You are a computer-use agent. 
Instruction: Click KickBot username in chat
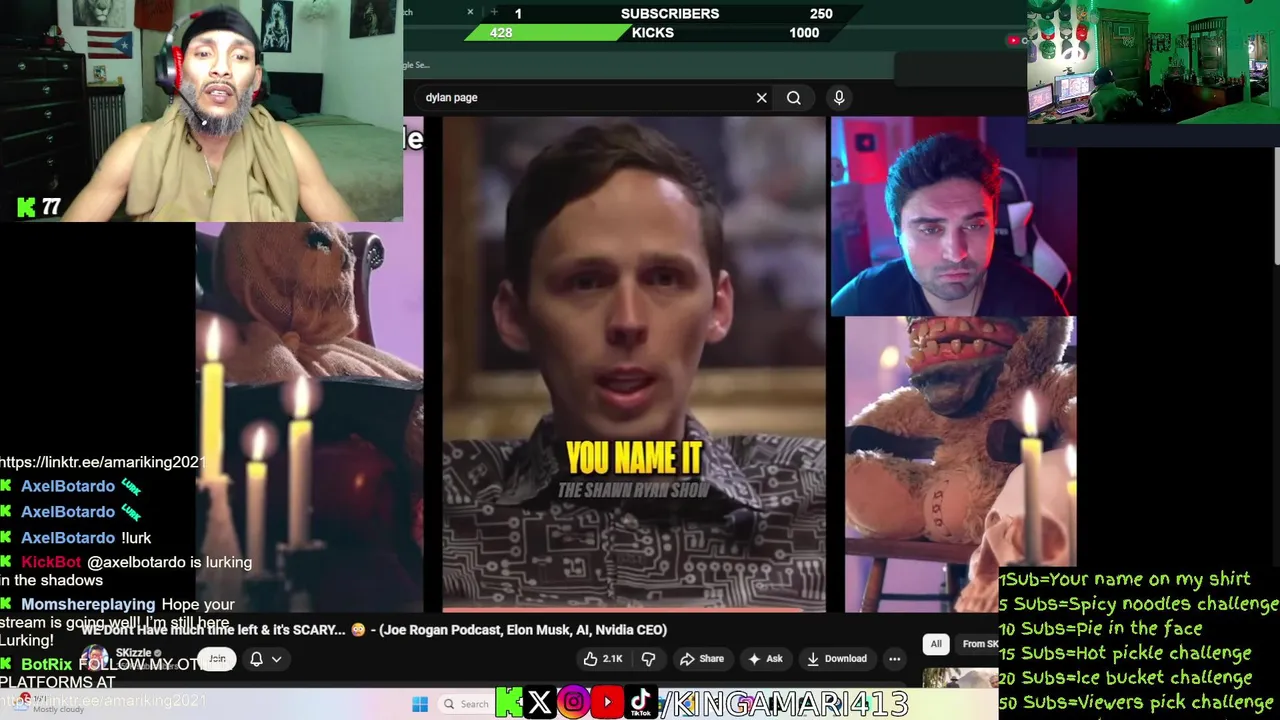pyautogui.click(x=51, y=562)
